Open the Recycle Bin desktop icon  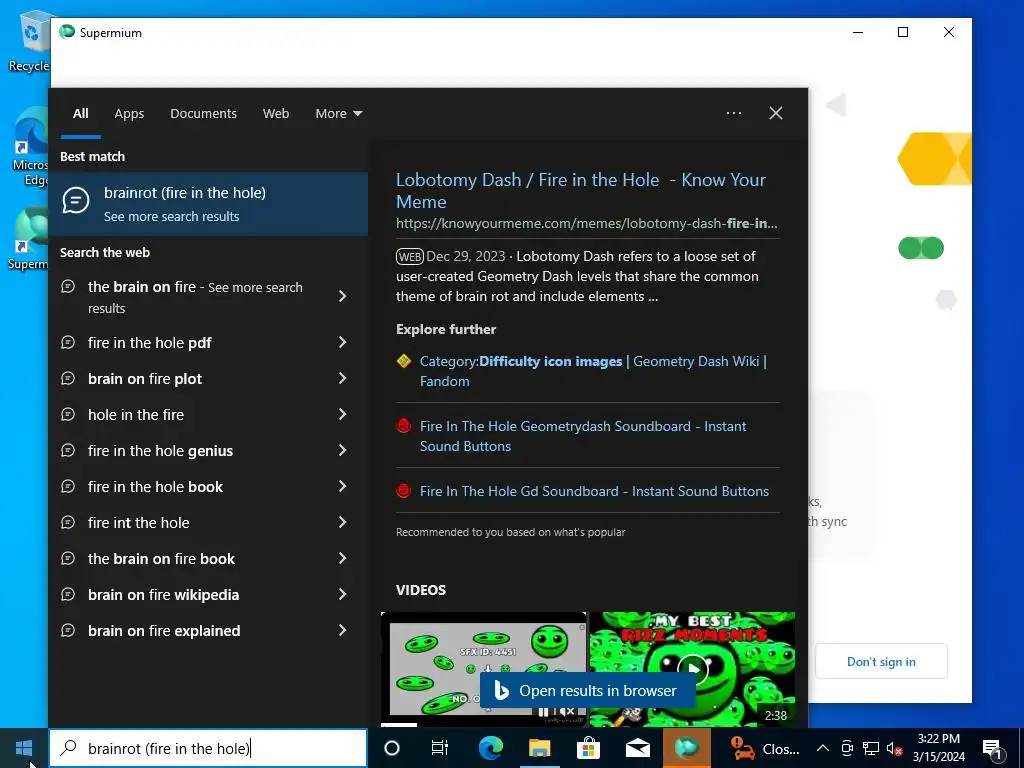click(x=29, y=42)
